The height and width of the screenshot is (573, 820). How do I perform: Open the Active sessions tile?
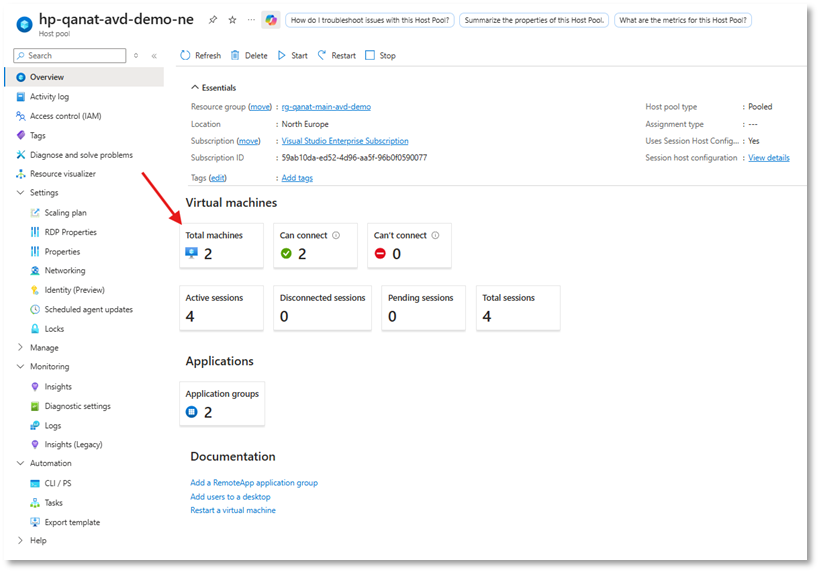(221, 308)
